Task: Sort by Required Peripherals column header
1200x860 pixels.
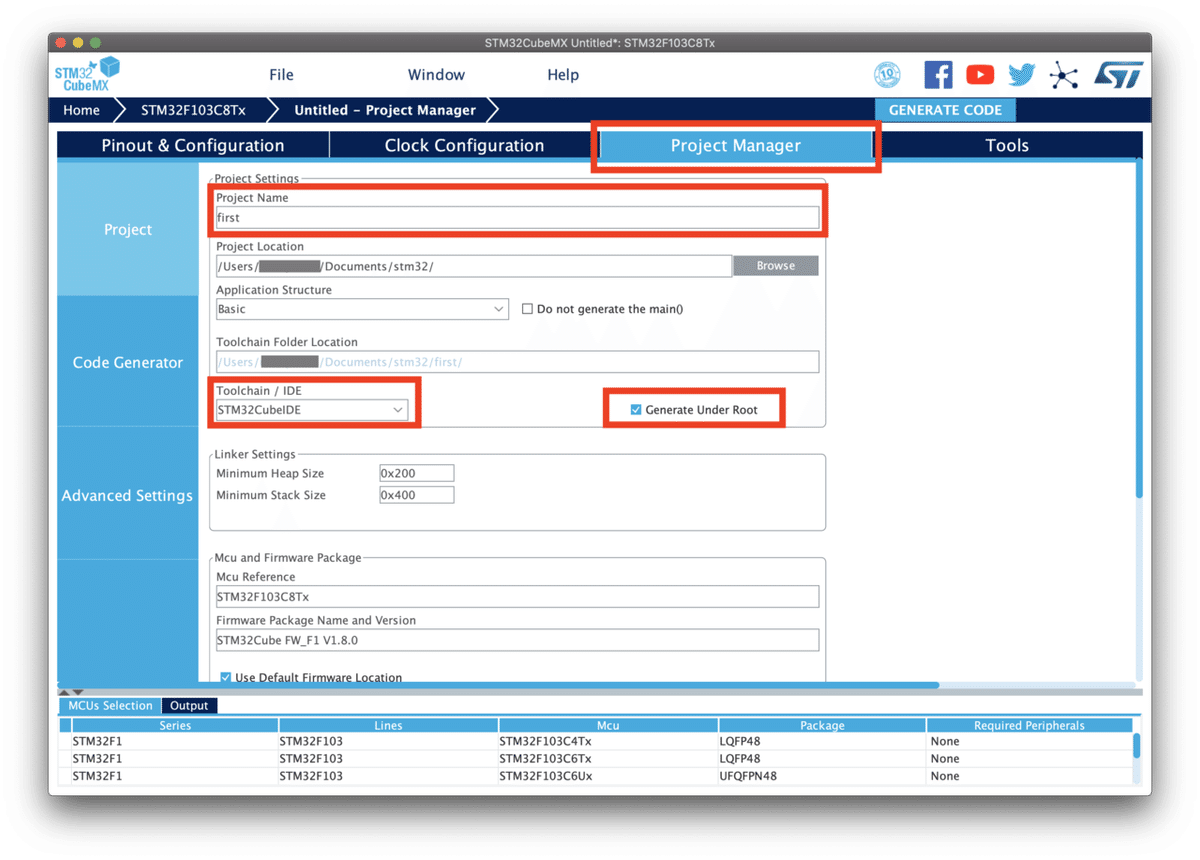Action: (1029, 725)
